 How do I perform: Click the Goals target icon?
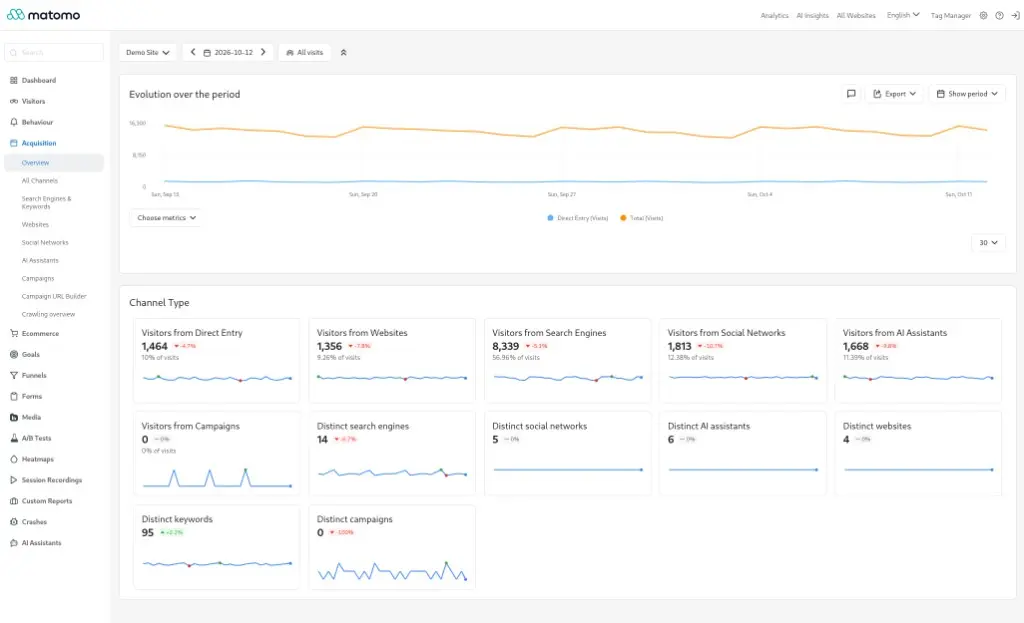point(14,355)
